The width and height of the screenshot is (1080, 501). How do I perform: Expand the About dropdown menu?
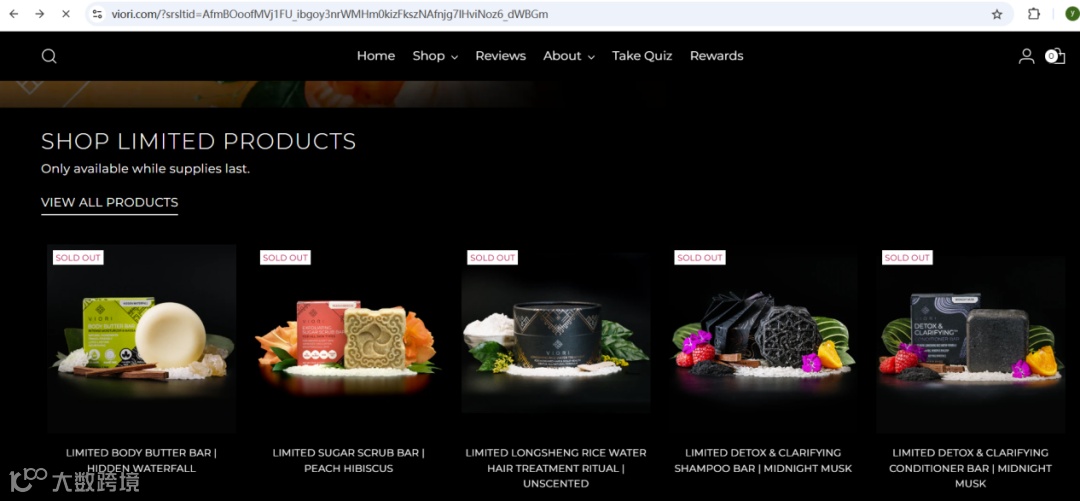pyautogui.click(x=569, y=56)
